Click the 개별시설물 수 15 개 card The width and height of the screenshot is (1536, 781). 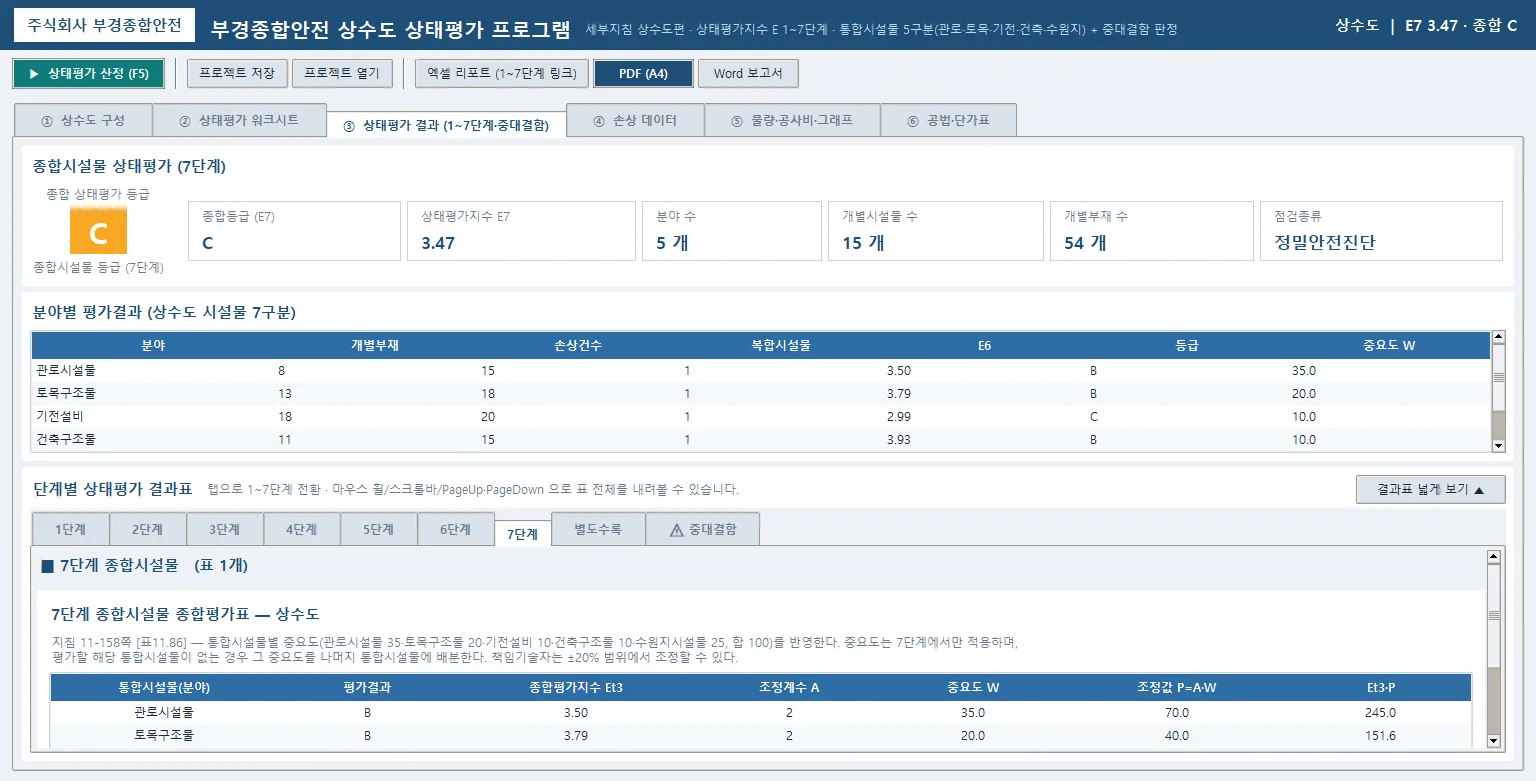point(935,231)
